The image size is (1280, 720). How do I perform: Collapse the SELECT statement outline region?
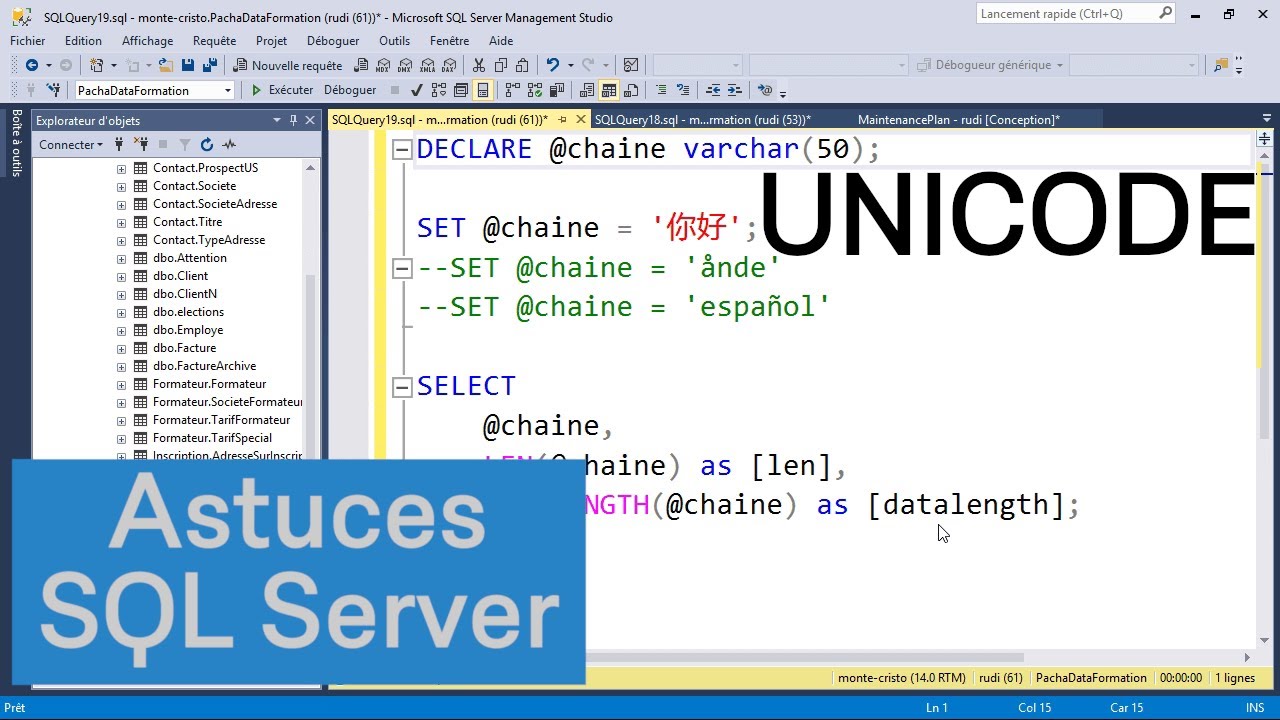pyautogui.click(x=402, y=387)
